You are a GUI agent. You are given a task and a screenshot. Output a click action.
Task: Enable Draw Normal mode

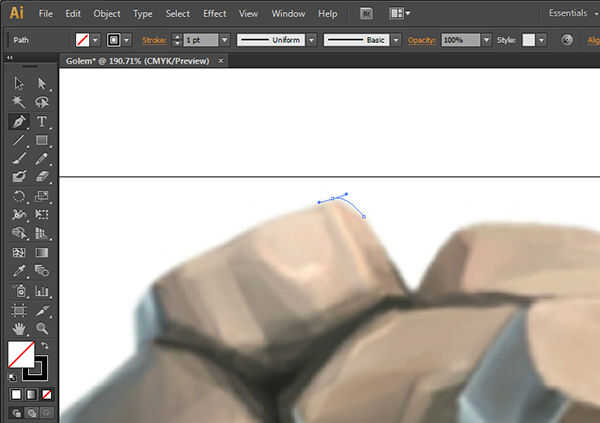tap(16, 413)
